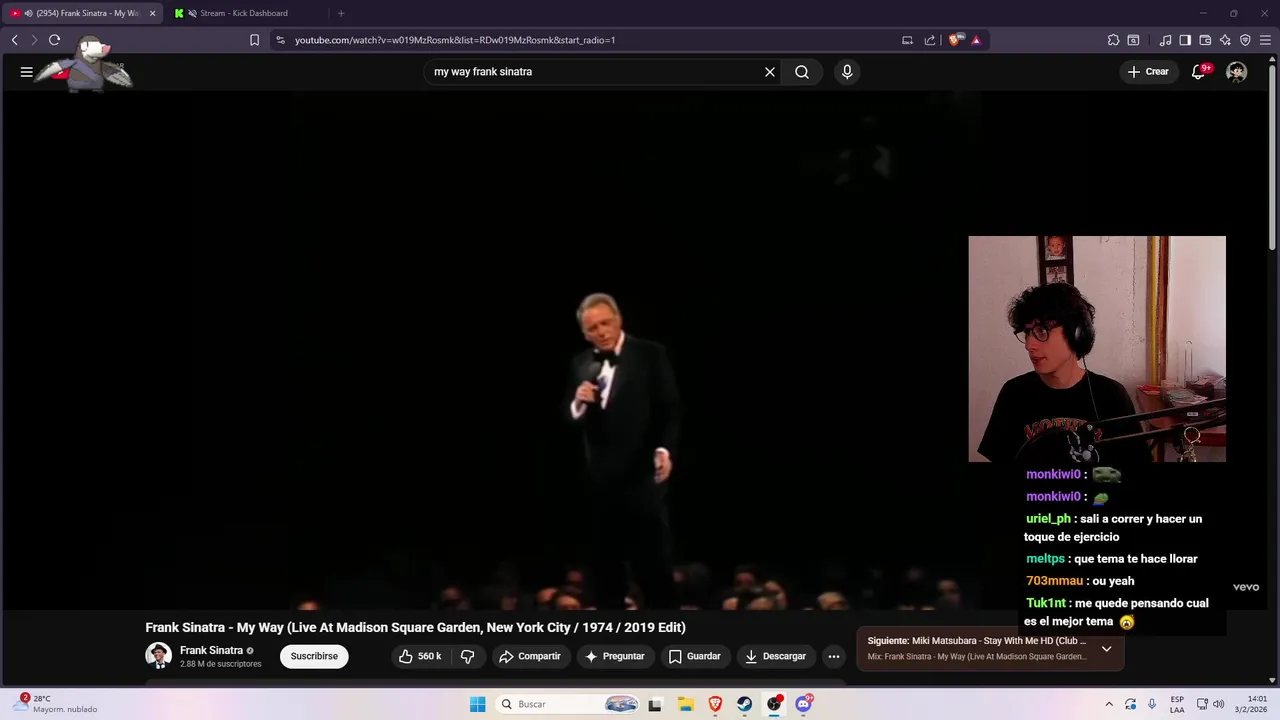Screen dimensions: 1280x720
Task: Open Frank Sinatra channel avatar
Action: click(x=158, y=656)
